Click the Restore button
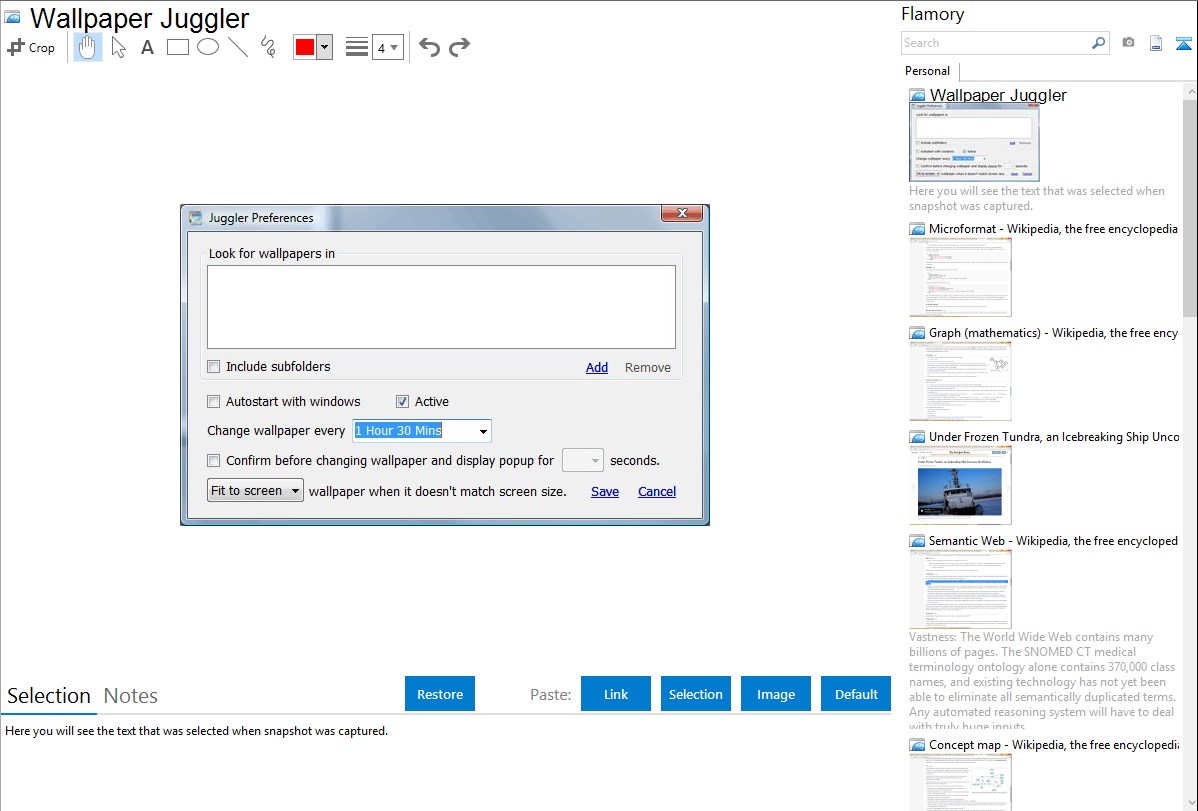Screen dimensions: 1198x811 tap(440, 694)
